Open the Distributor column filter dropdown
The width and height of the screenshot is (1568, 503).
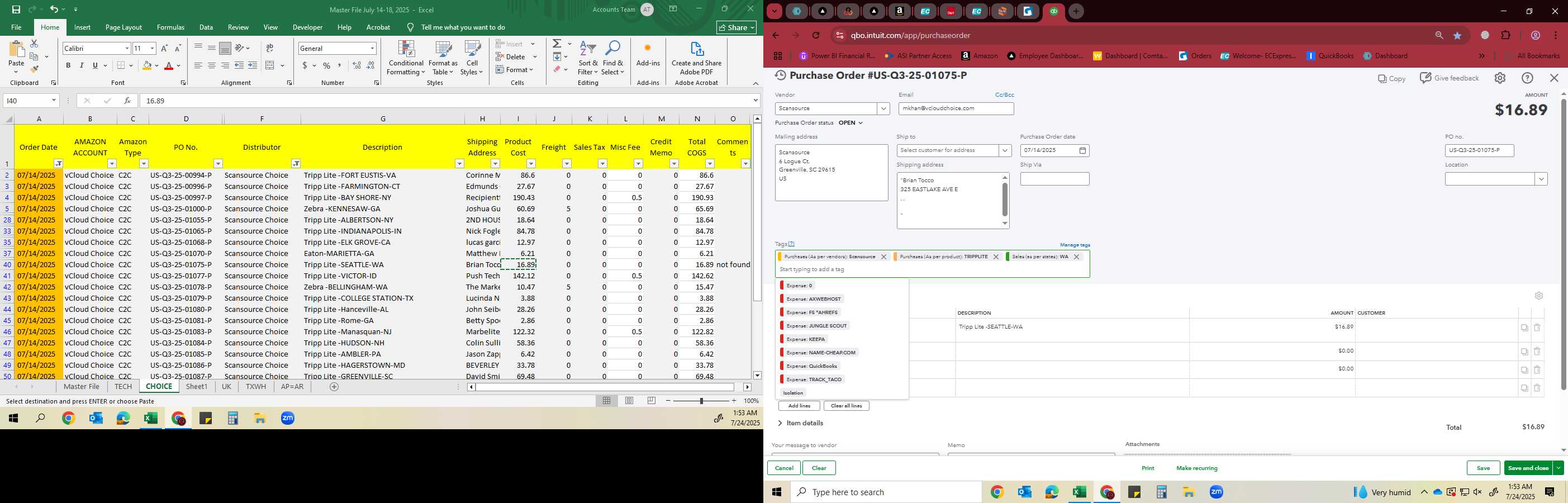(x=295, y=164)
